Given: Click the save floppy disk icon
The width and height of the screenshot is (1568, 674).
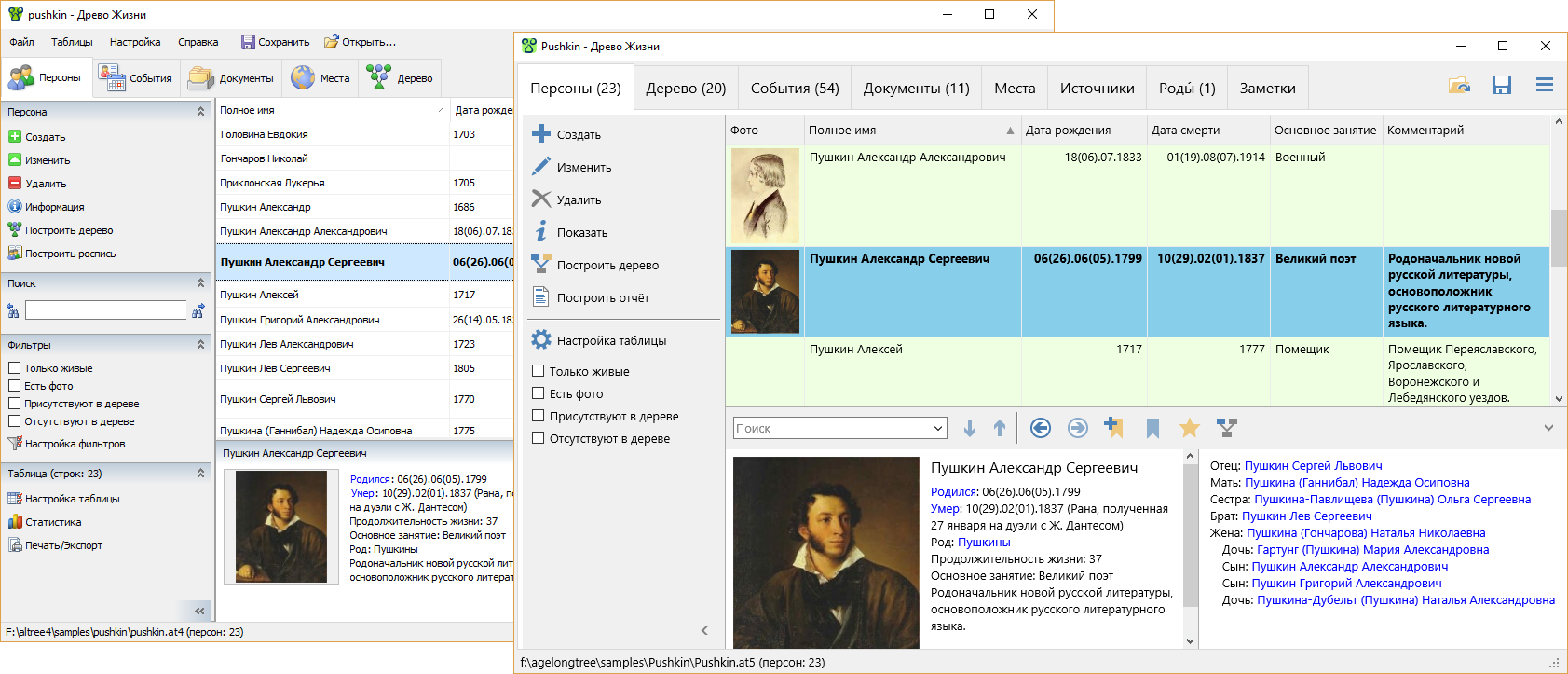Looking at the screenshot, I should 1501,86.
